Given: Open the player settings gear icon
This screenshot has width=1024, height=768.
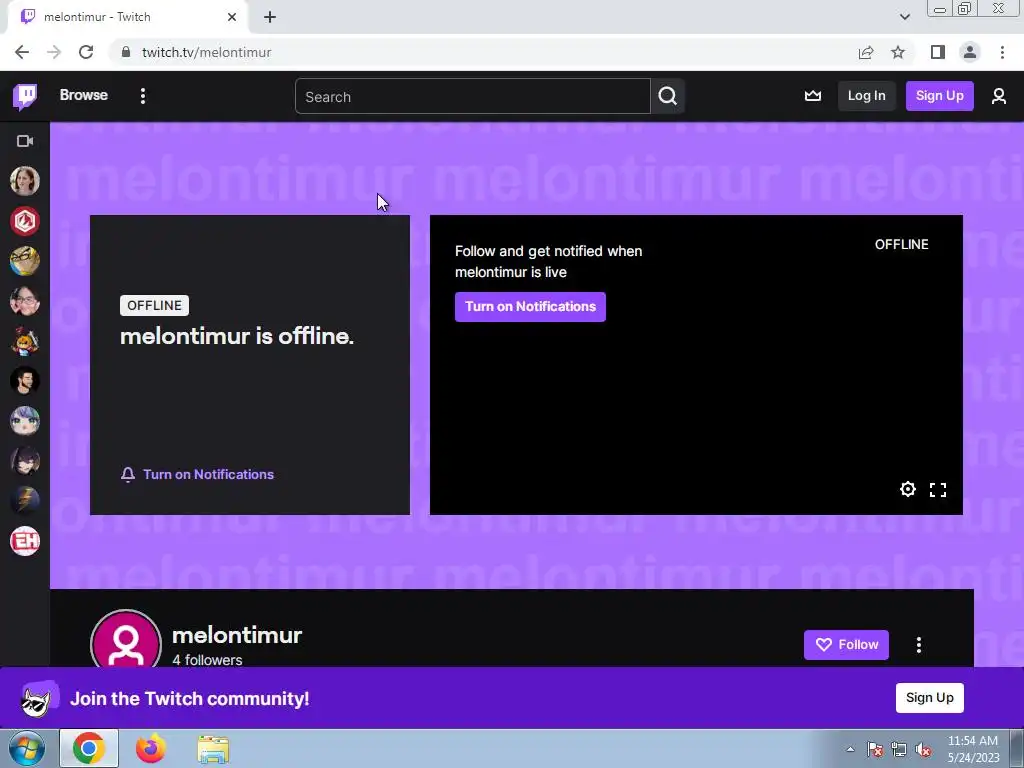Looking at the screenshot, I should pos(908,489).
